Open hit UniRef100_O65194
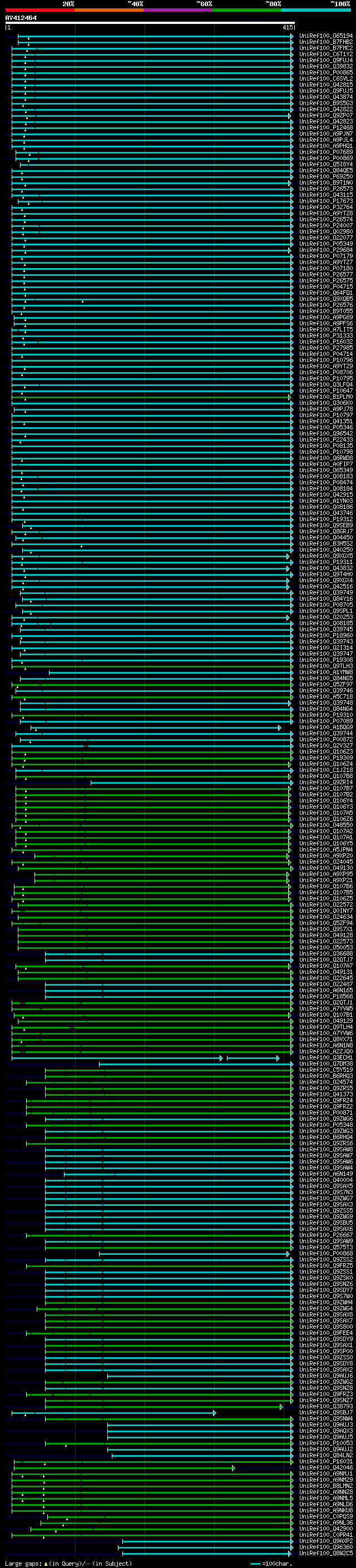 tap(325, 36)
